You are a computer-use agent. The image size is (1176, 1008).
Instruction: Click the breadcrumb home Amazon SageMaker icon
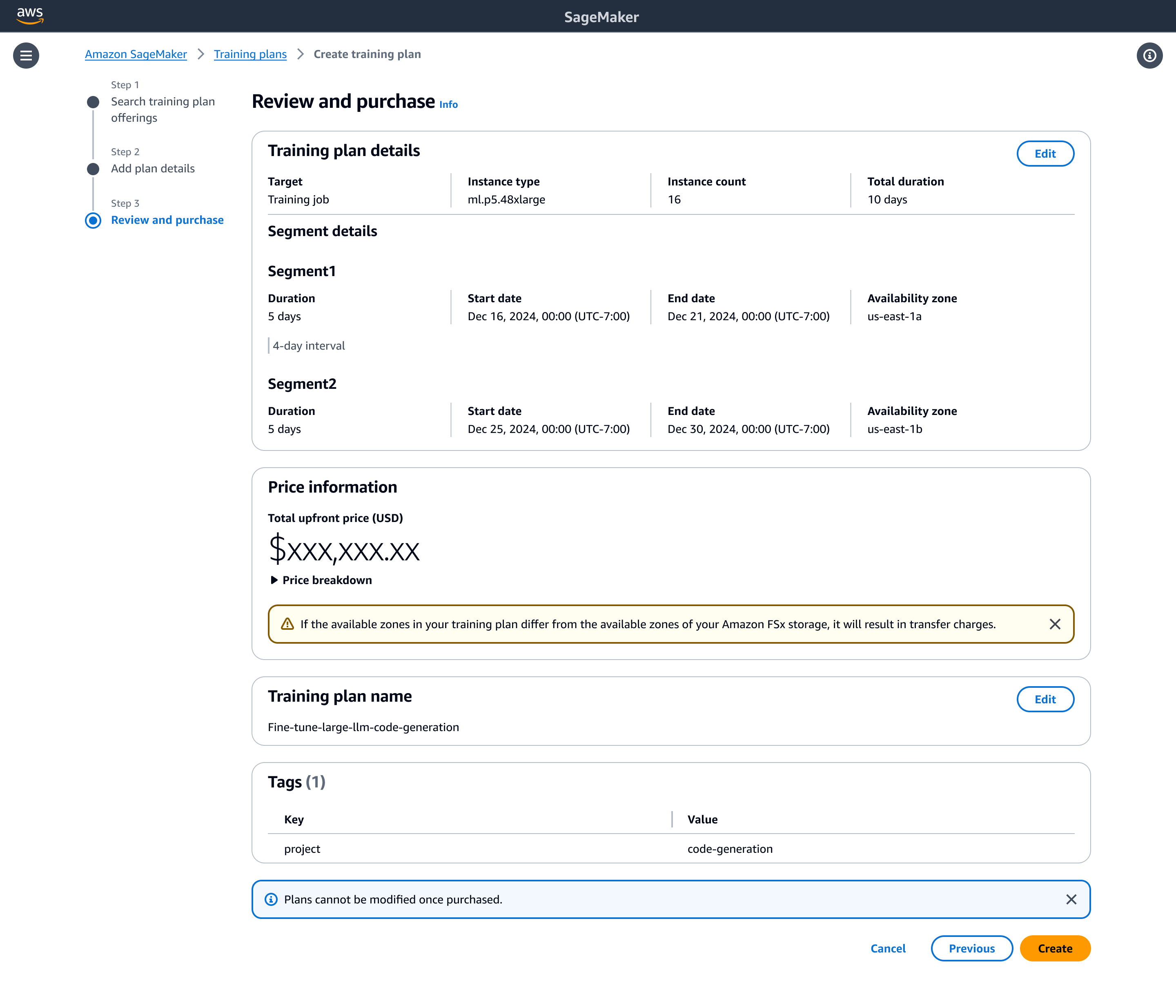tap(136, 54)
